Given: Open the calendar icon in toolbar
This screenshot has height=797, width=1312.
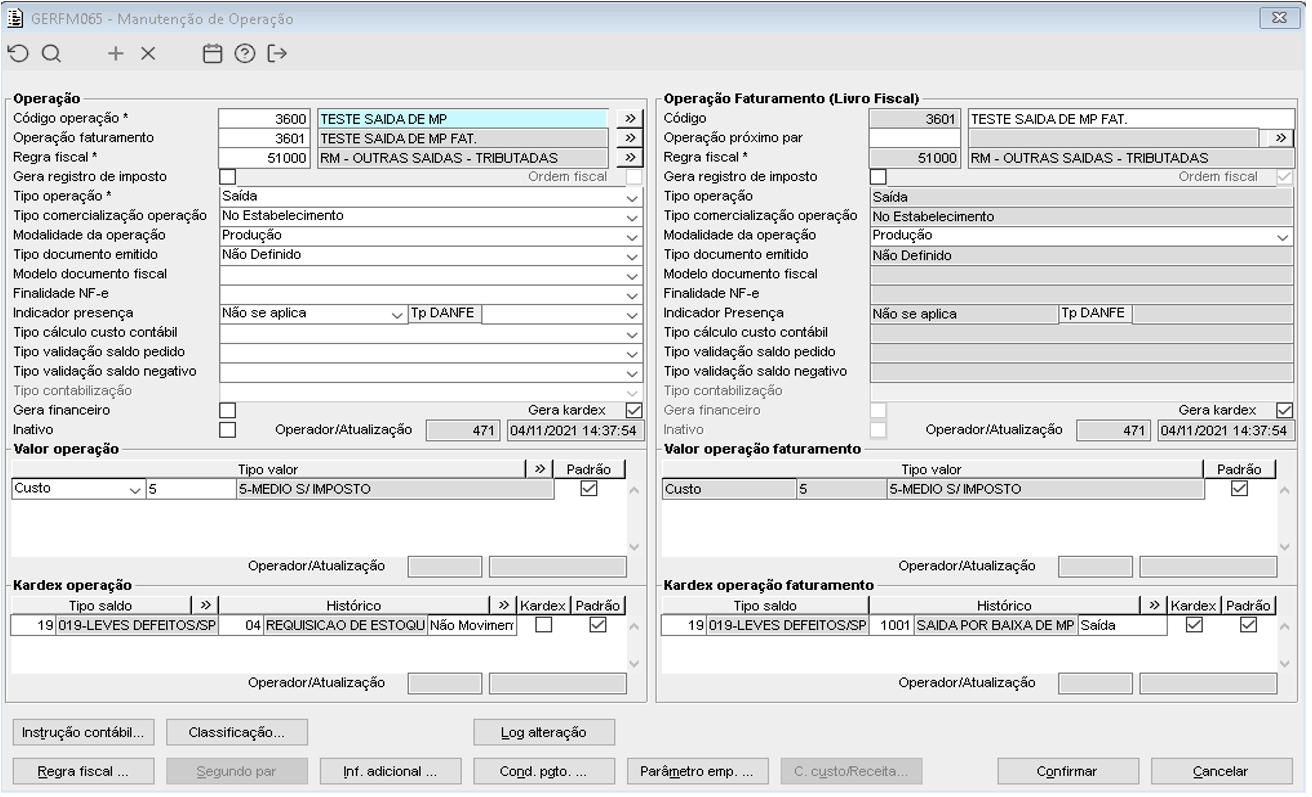Looking at the screenshot, I should point(212,54).
